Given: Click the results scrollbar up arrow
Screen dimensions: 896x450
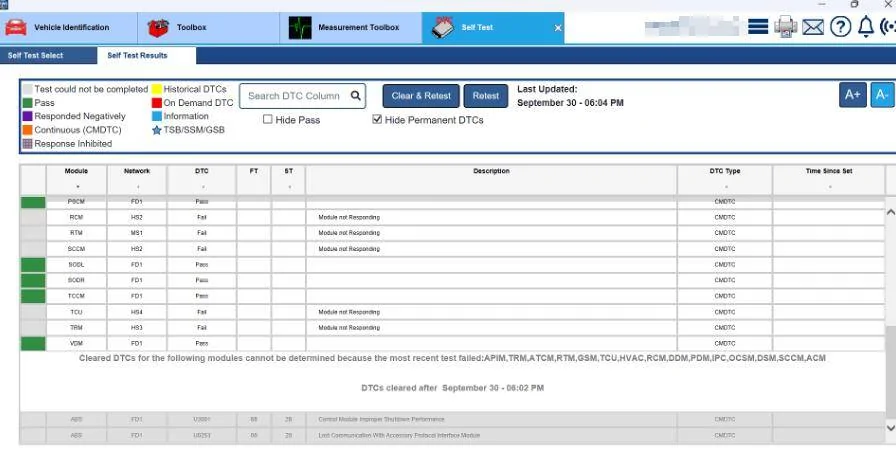Looking at the screenshot, I should (890, 212).
